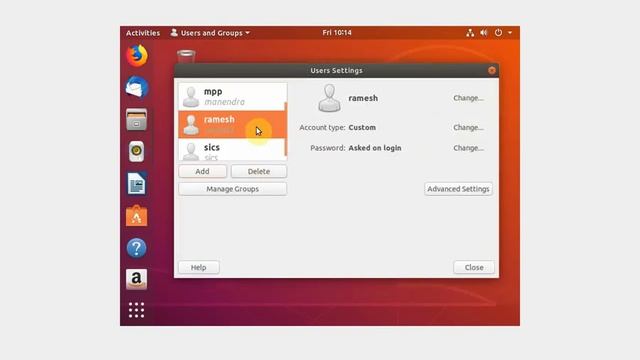Click the mpp user avatar in list

pyautogui.click(x=191, y=97)
